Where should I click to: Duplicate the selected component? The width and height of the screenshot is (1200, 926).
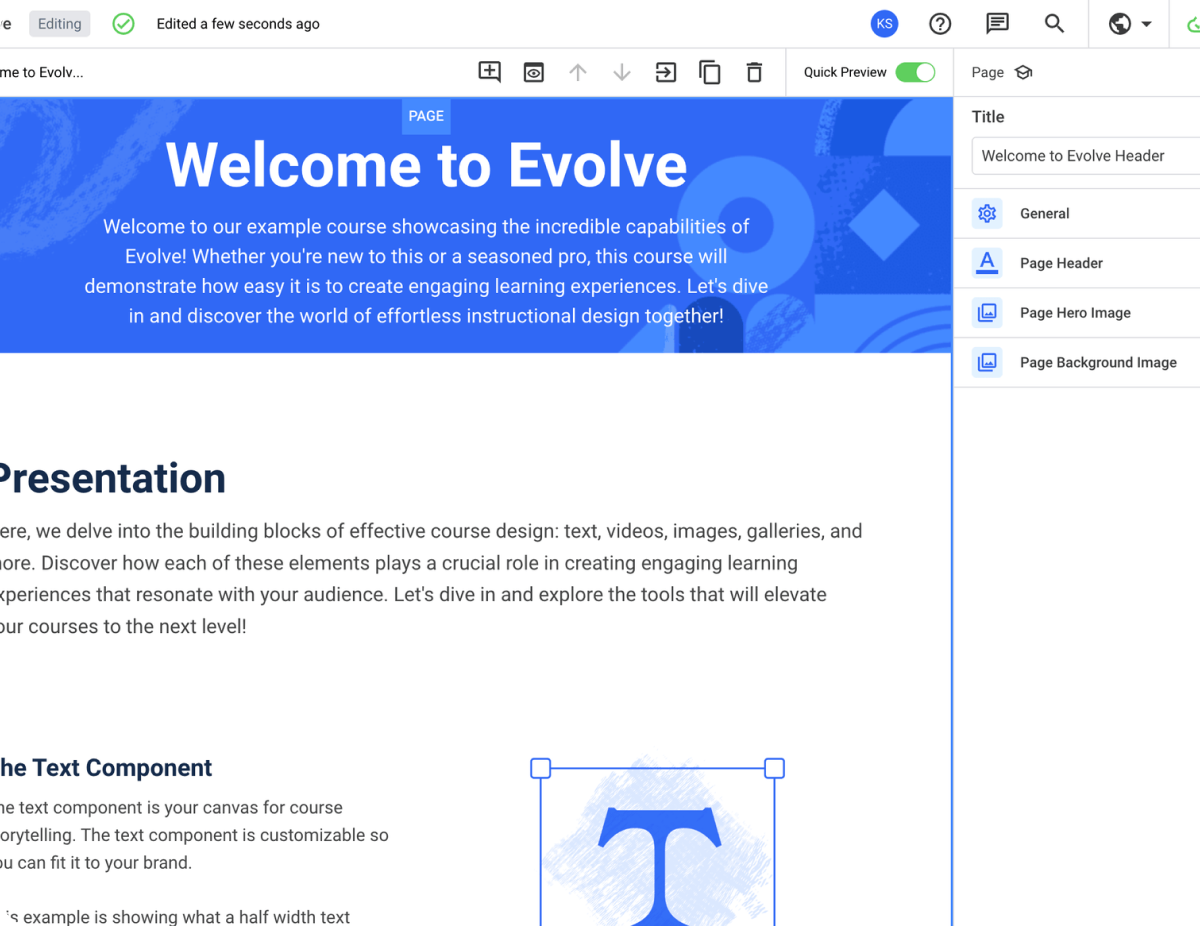[709, 71]
